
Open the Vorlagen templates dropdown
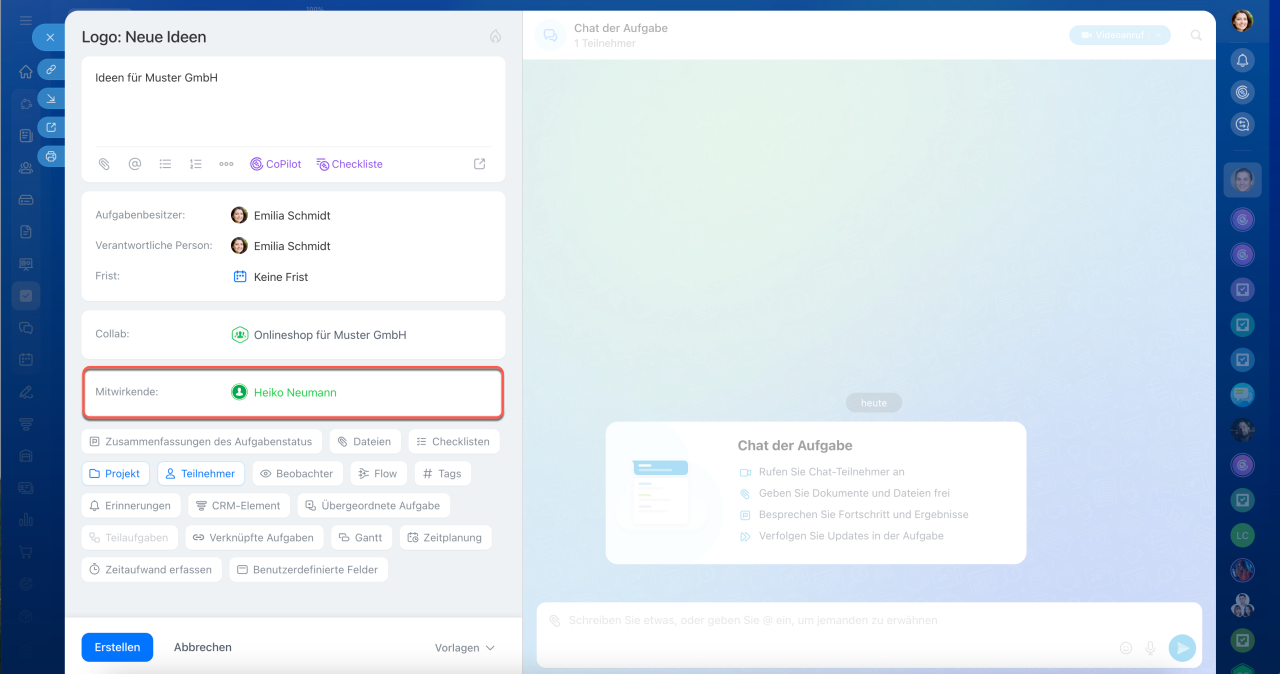coord(465,648)
